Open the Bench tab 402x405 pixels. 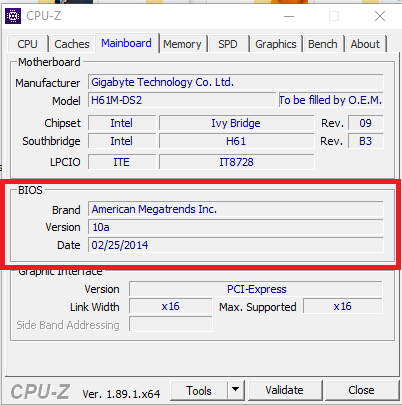pyautogui.click(x=323, y=44)
